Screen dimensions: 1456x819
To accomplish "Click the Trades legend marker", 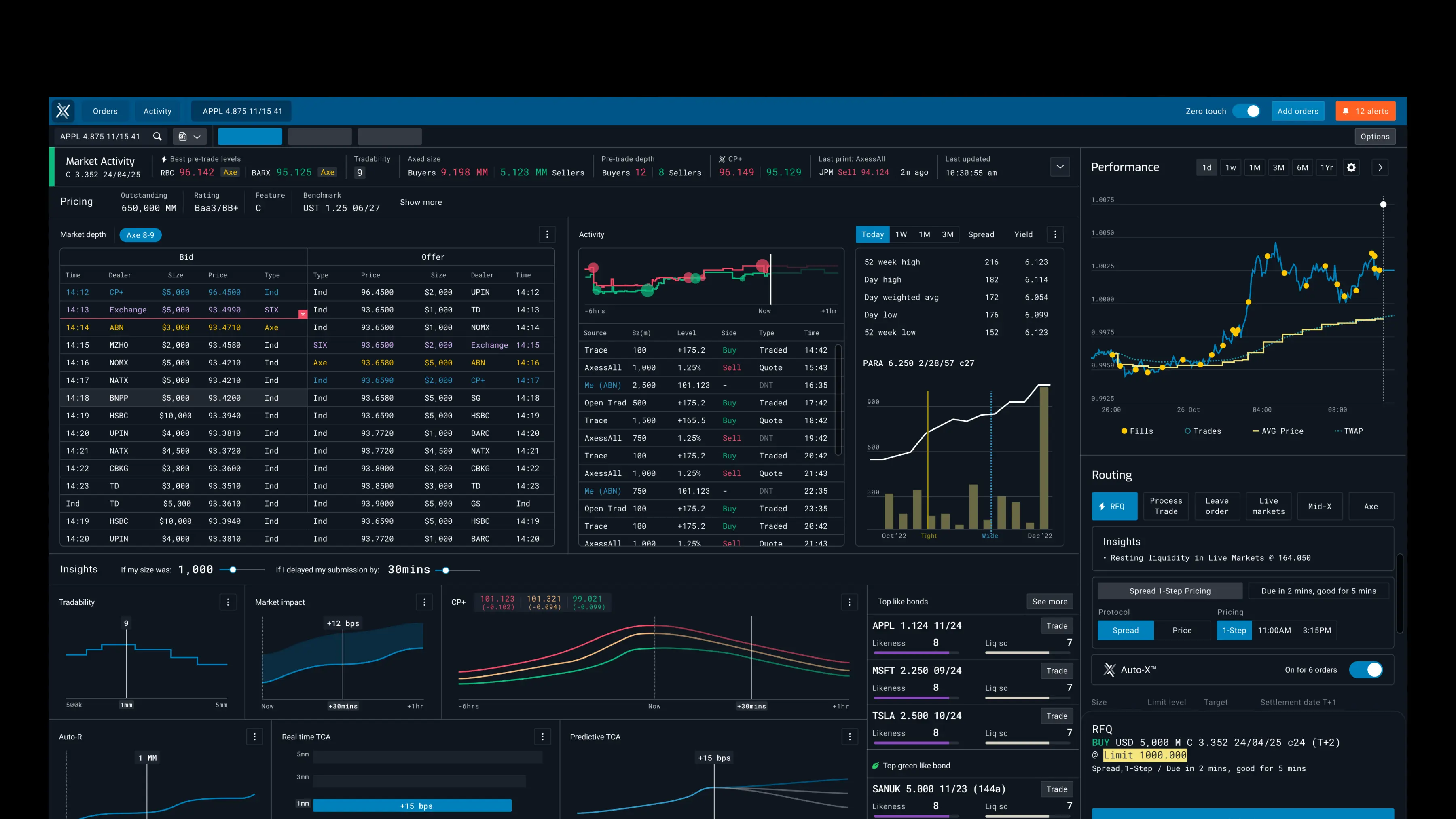I will tap(1187, 431).
